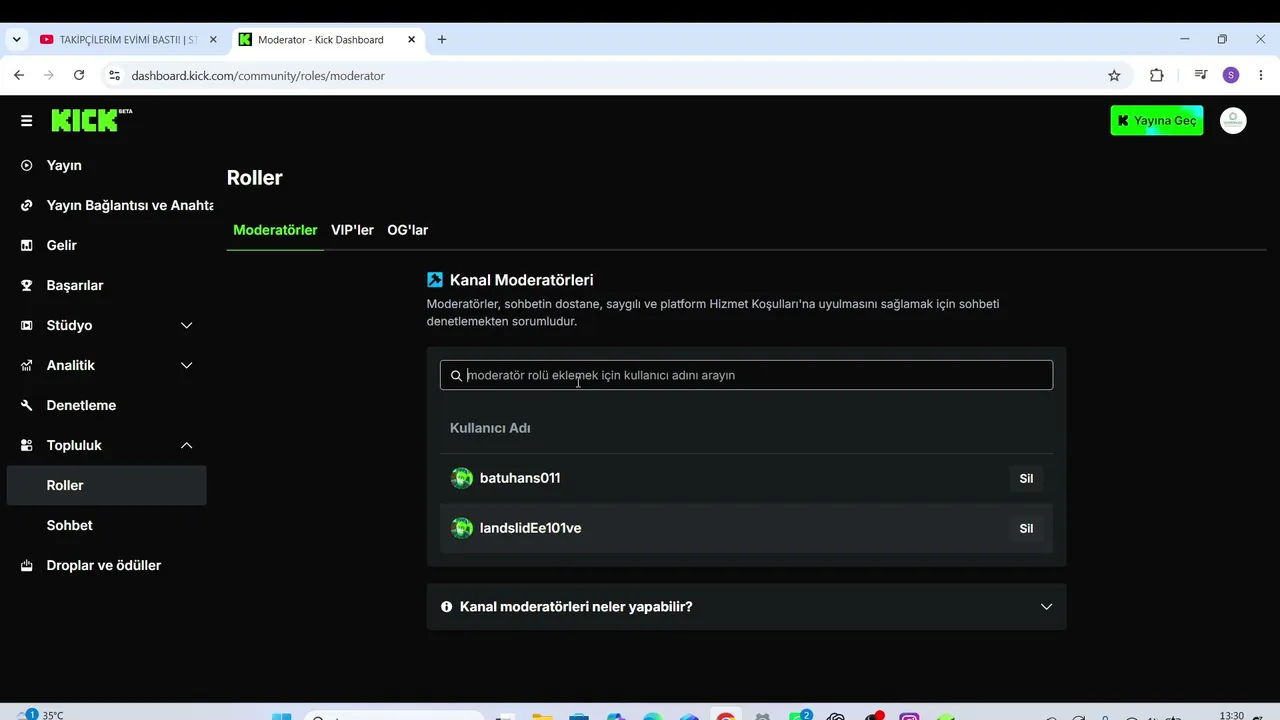
Task: Click the trophy icon beside Başarılar
Action: click(27, 285)
